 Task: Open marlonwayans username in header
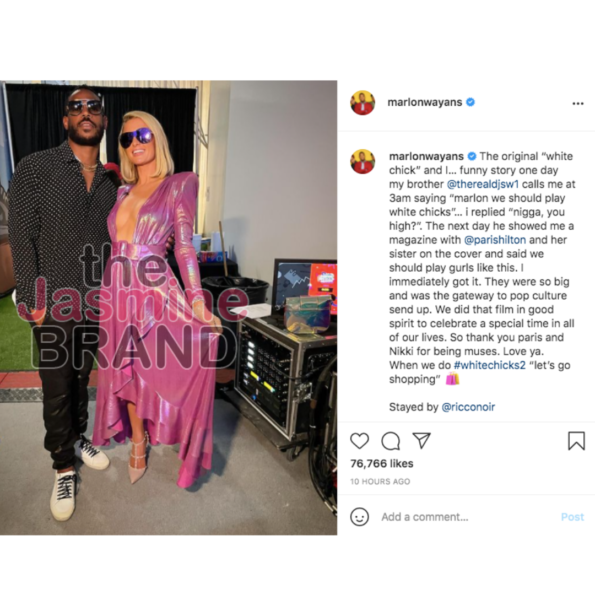coord(425,102)
